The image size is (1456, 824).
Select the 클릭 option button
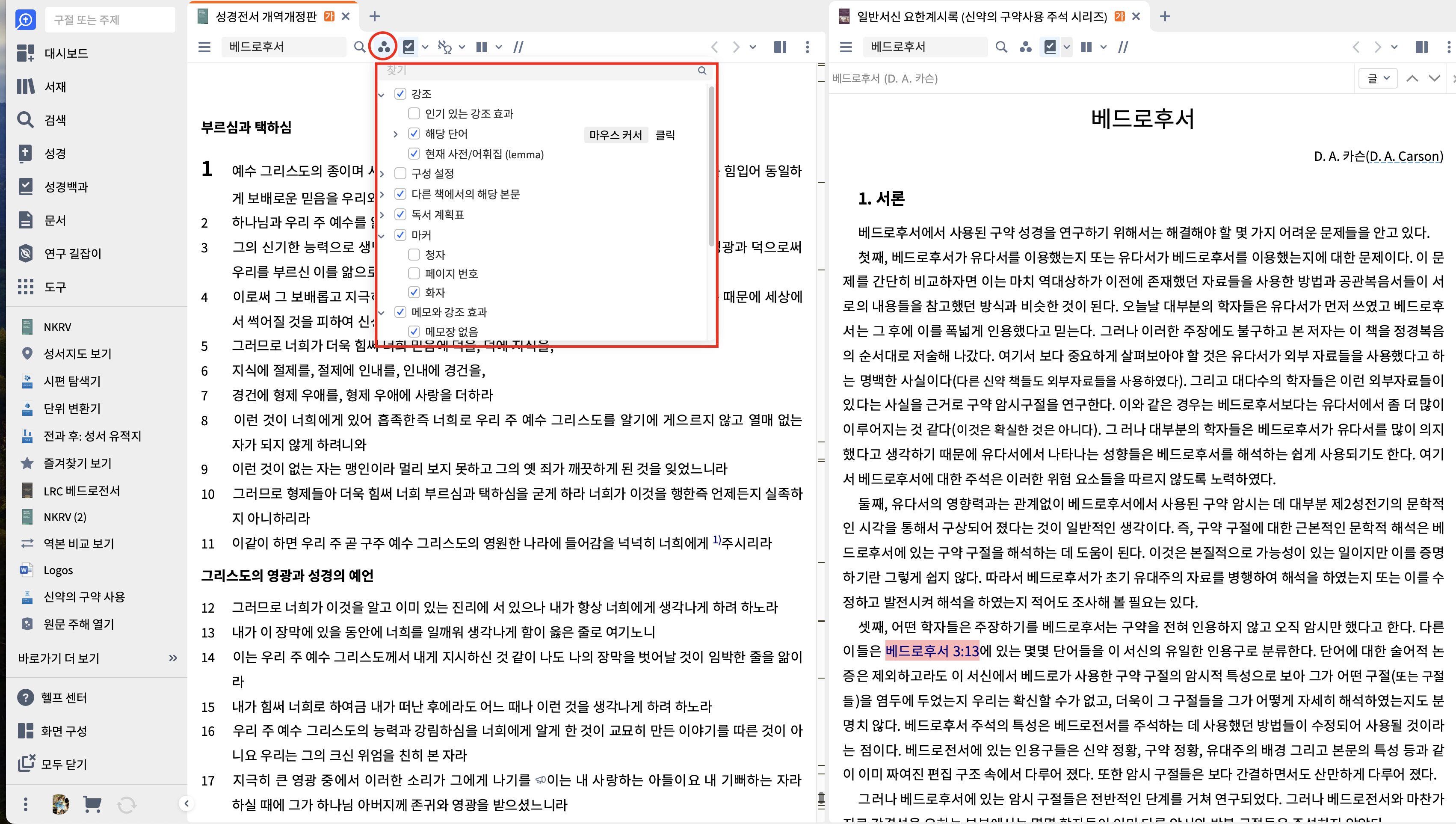pyautogui.click(x=665, y=135)
